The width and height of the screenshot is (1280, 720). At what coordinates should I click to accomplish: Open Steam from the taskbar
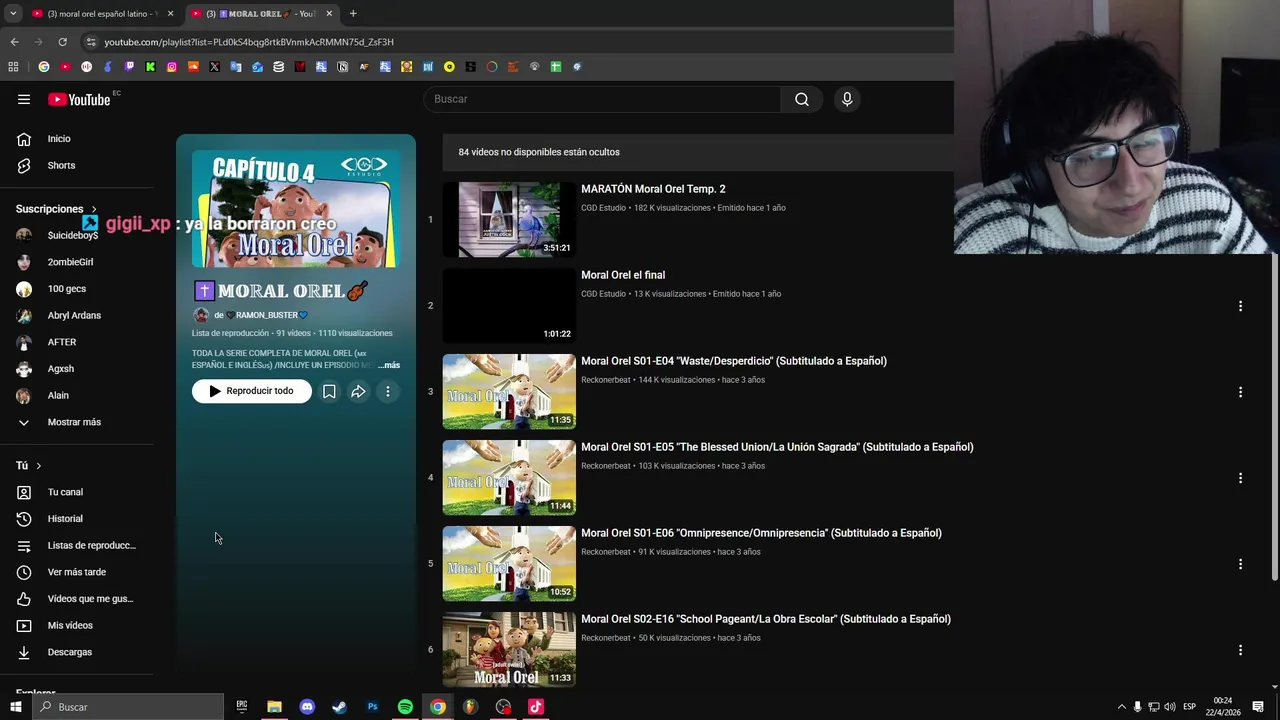[339, 707]
